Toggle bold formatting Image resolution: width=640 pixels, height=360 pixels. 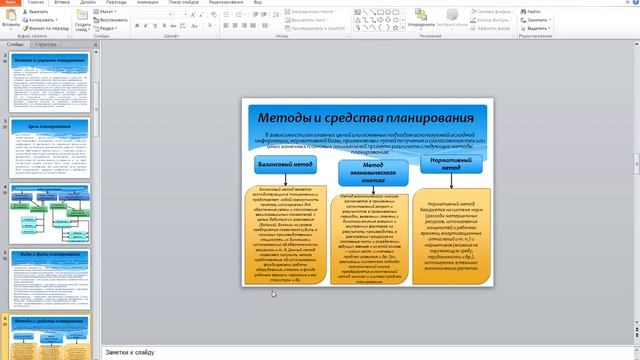click(137, 26)
